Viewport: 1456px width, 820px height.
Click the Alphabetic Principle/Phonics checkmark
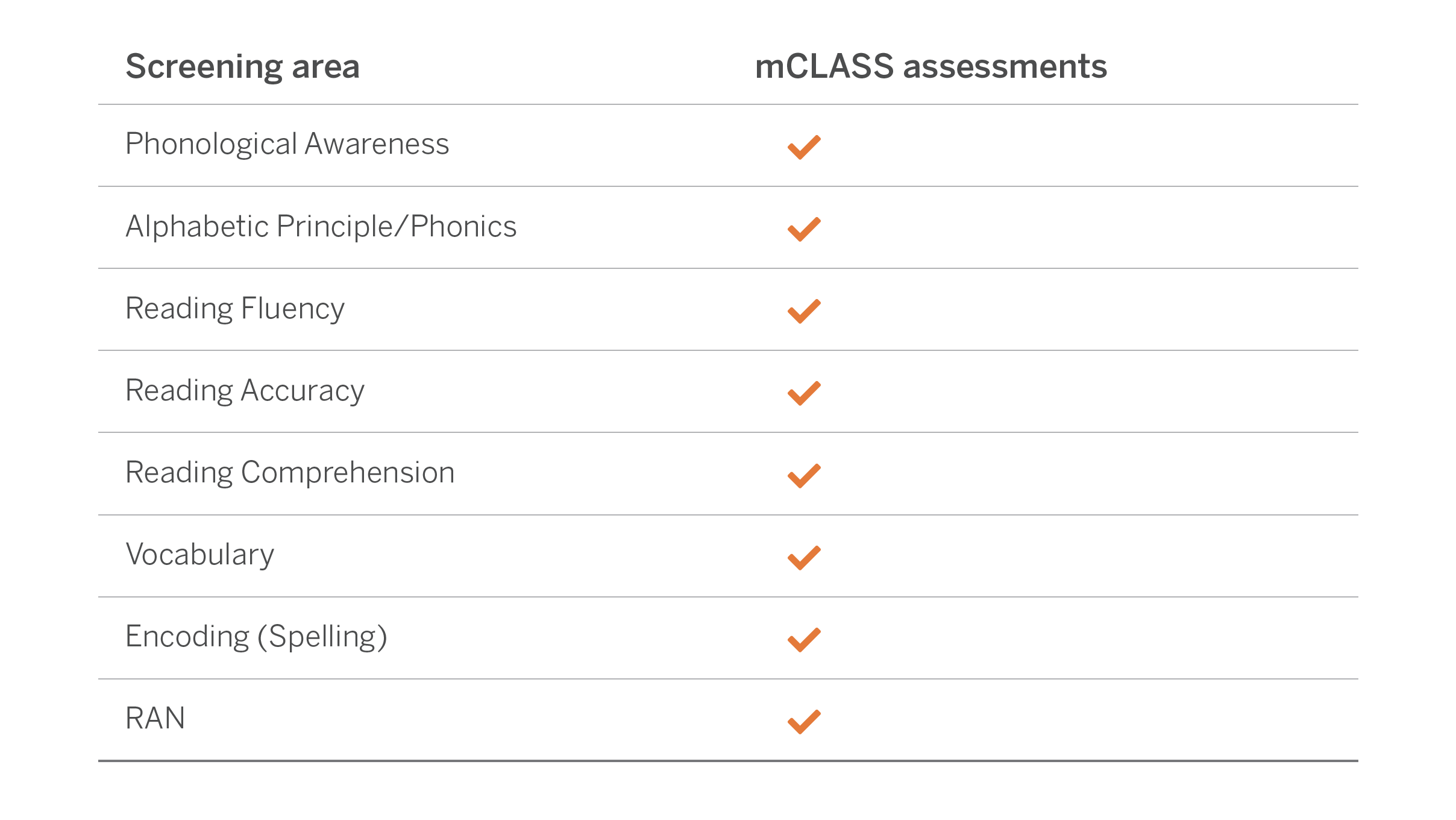point(804,229)
